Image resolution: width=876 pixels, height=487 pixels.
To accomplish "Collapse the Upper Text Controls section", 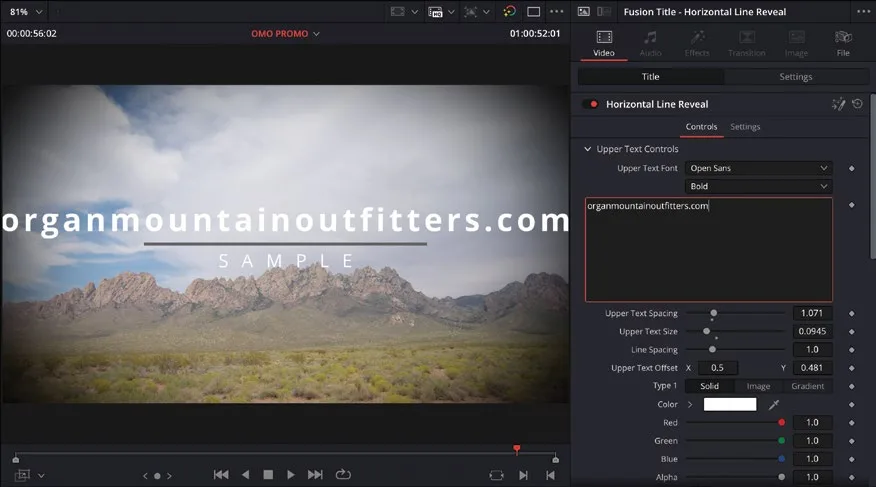I will (587, 149).
